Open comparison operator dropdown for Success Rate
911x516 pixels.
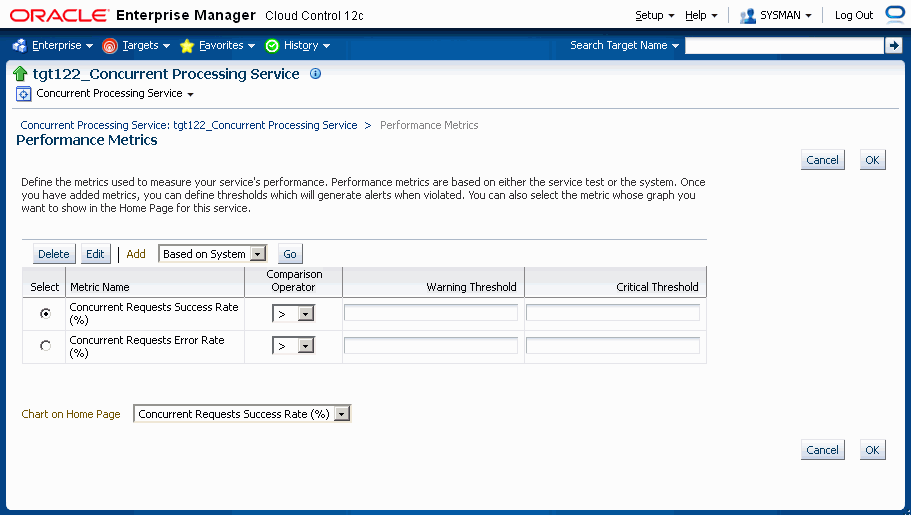coord(293,314)
